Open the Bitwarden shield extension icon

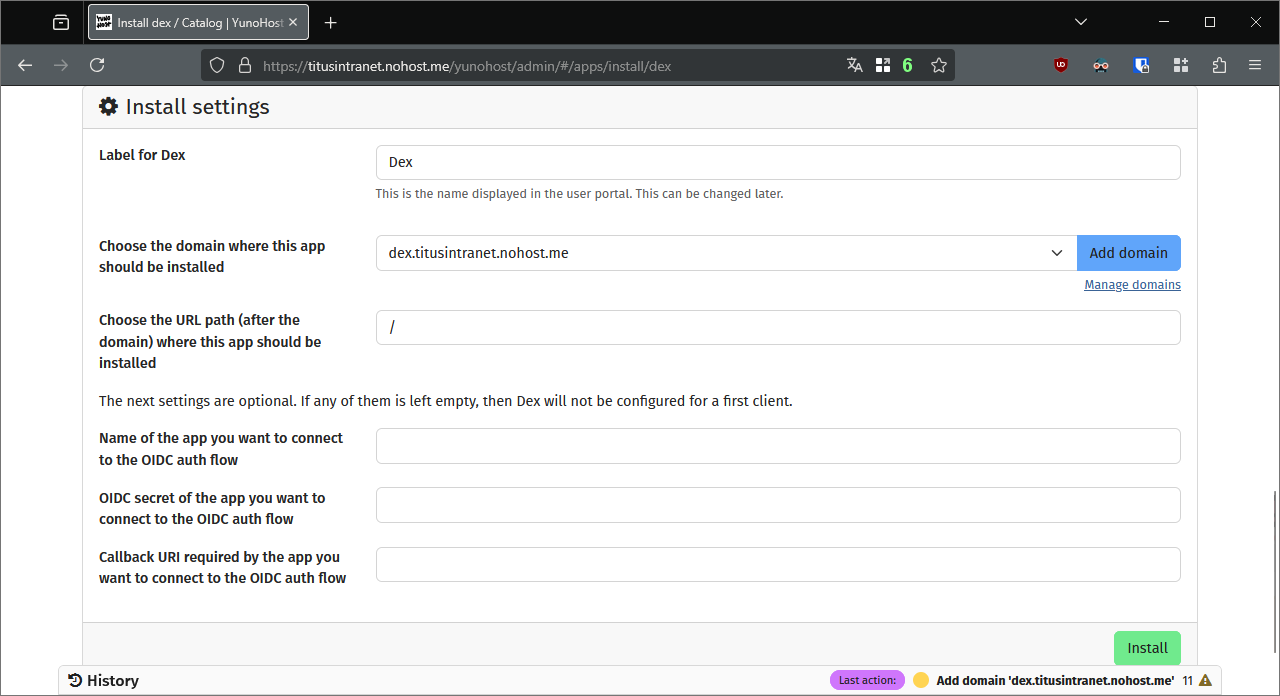[x=1141, y=65]
